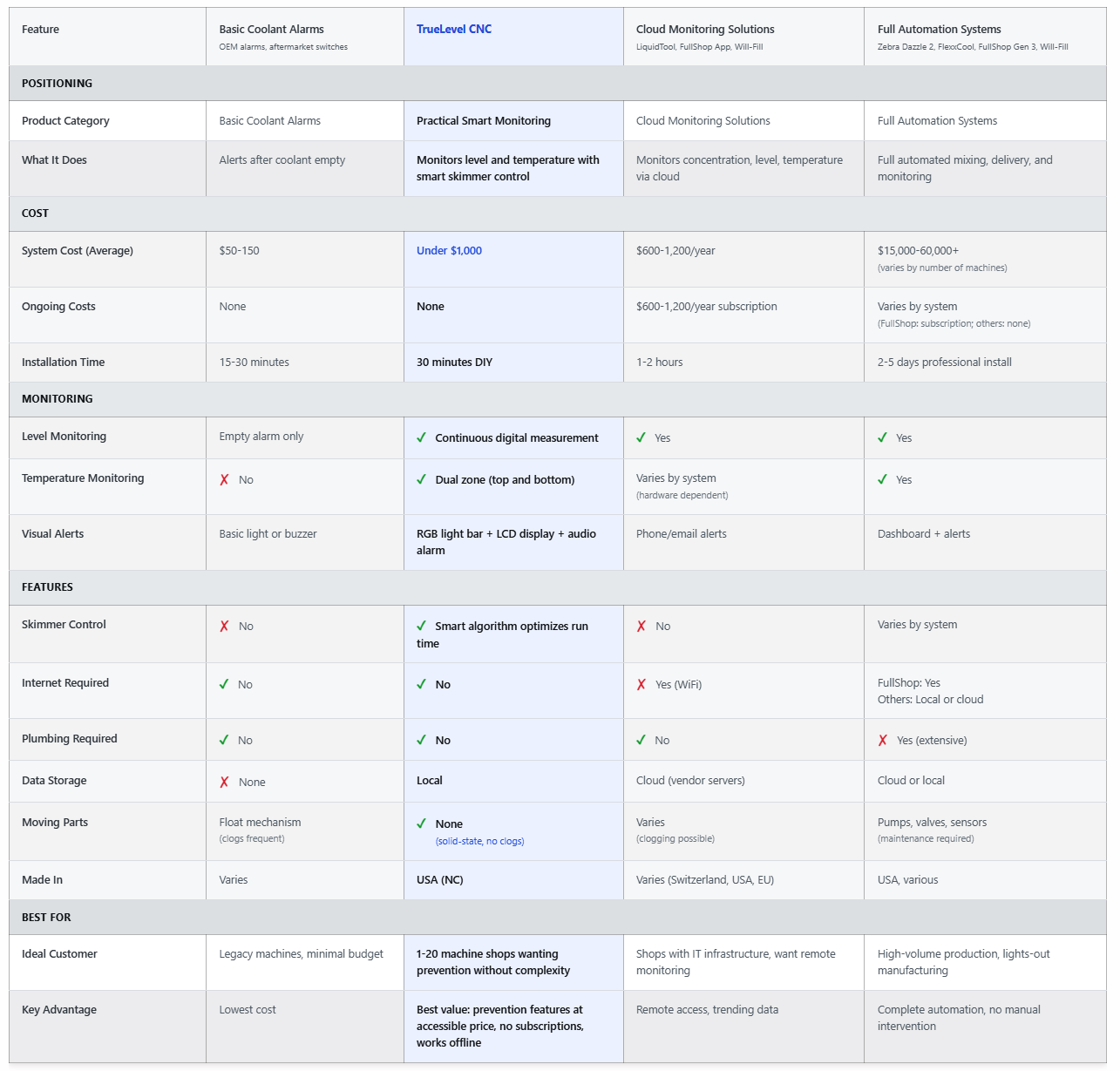Click red X in Basic Alarms Temperature Monitoring cell

[x=225, y=480]
